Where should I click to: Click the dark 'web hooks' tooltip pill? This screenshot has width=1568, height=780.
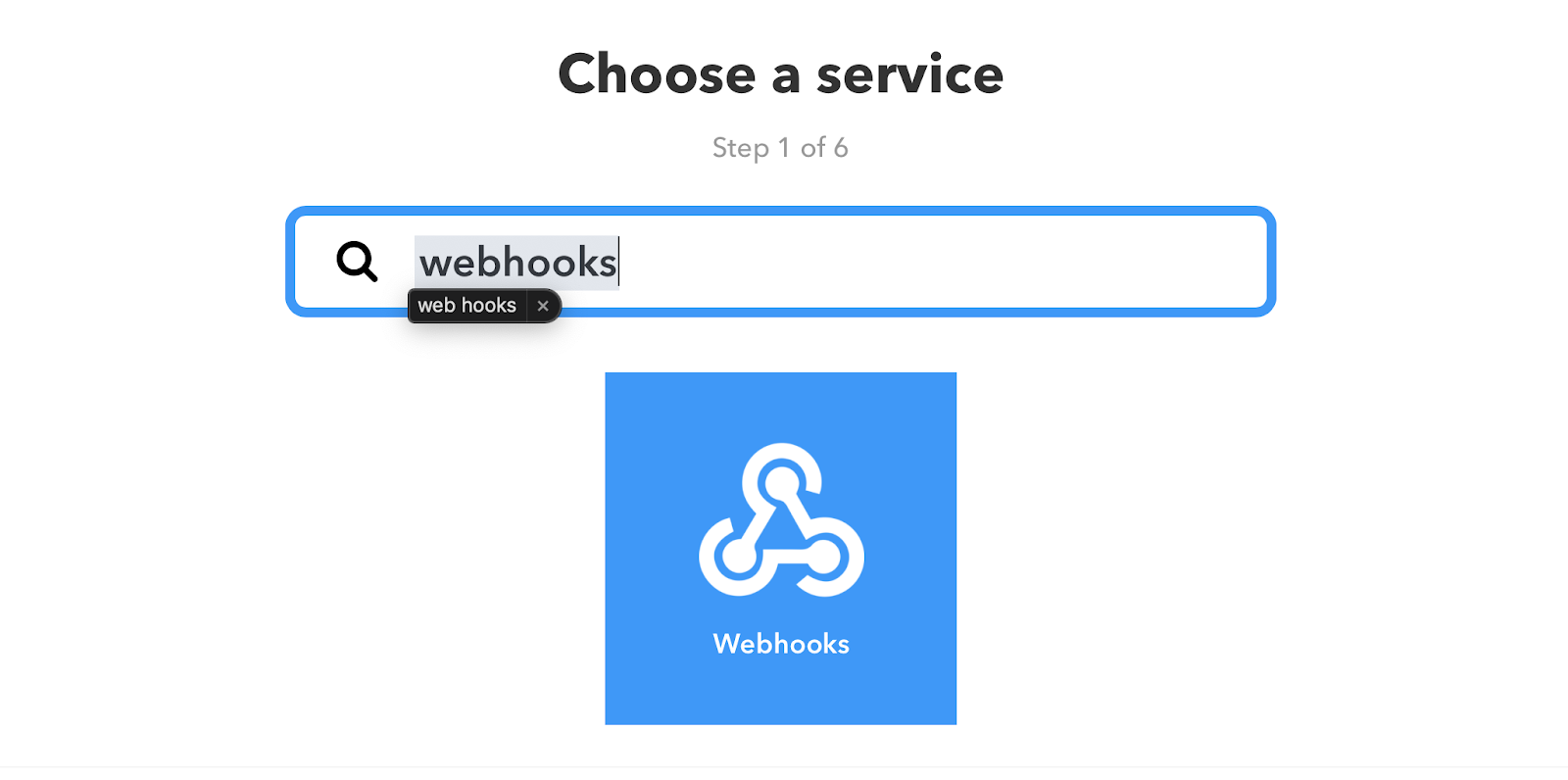pyautogui.click(x=484, y=306)
